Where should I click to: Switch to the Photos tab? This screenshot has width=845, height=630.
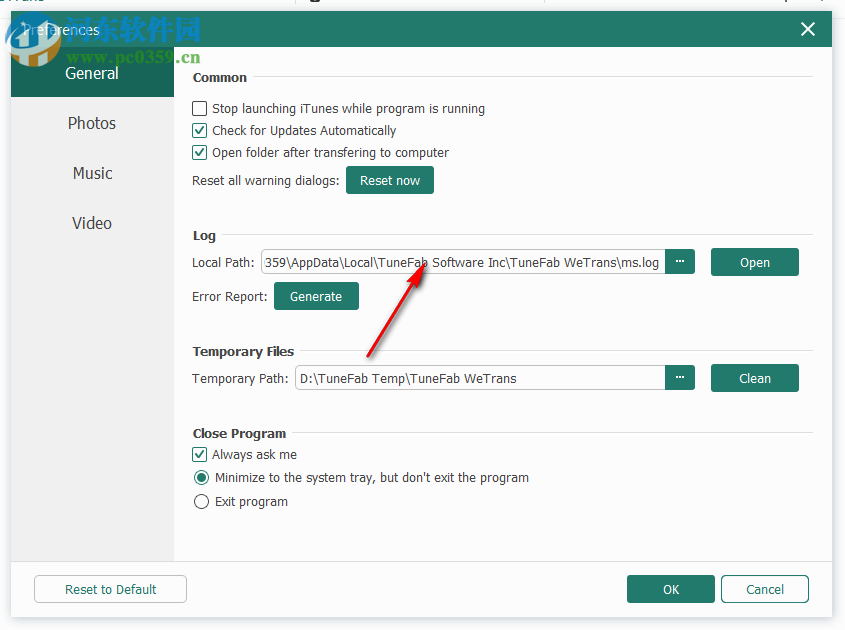pyautogui.click(x=92, y=123)
